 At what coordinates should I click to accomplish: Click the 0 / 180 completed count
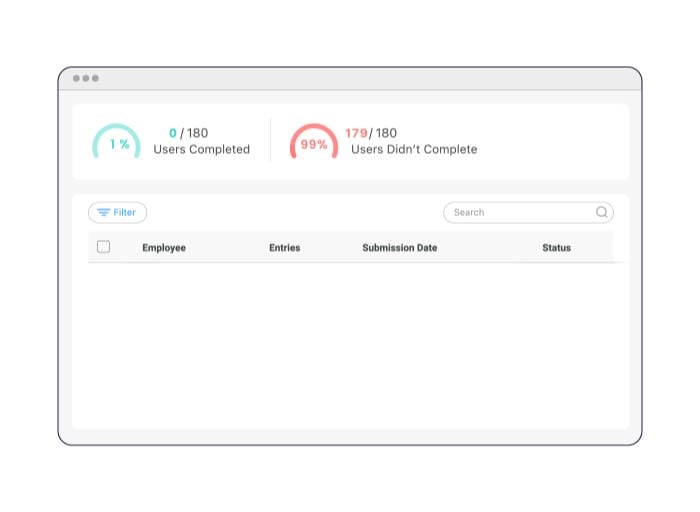pos(189,133)
